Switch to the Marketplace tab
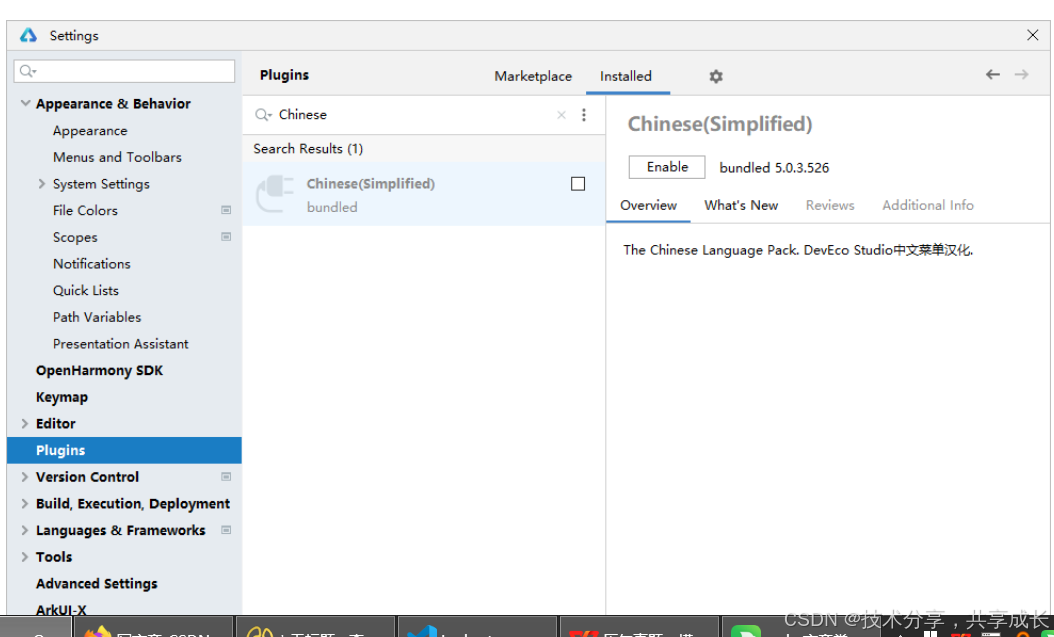Image resolution: width=1054 pixels, height=637 pixels. pyautogui.click(x=533, y=76)
